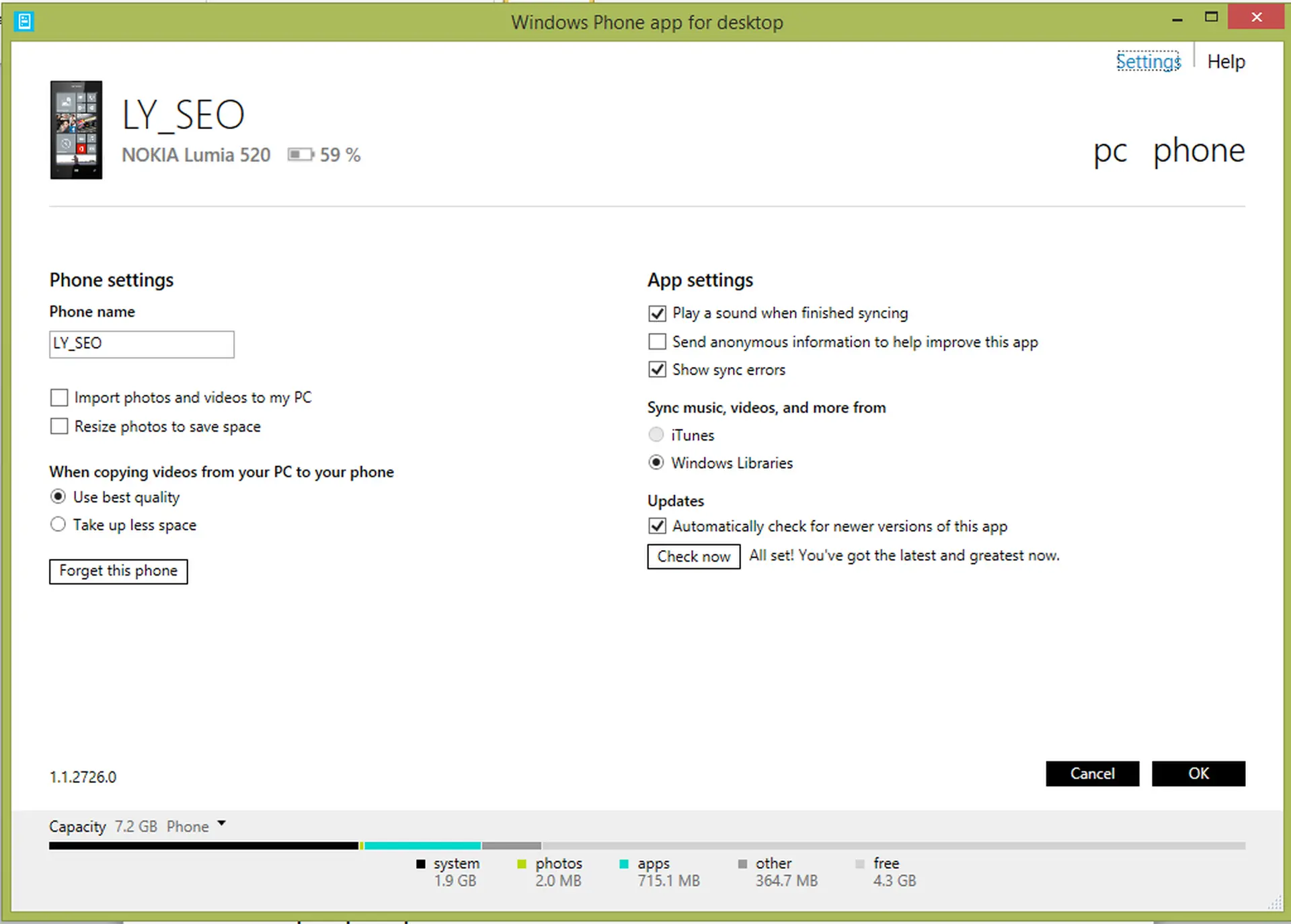Click the 59 % battery percentage text
Viewport: 1291px width, 924px height.
point(340,155)
